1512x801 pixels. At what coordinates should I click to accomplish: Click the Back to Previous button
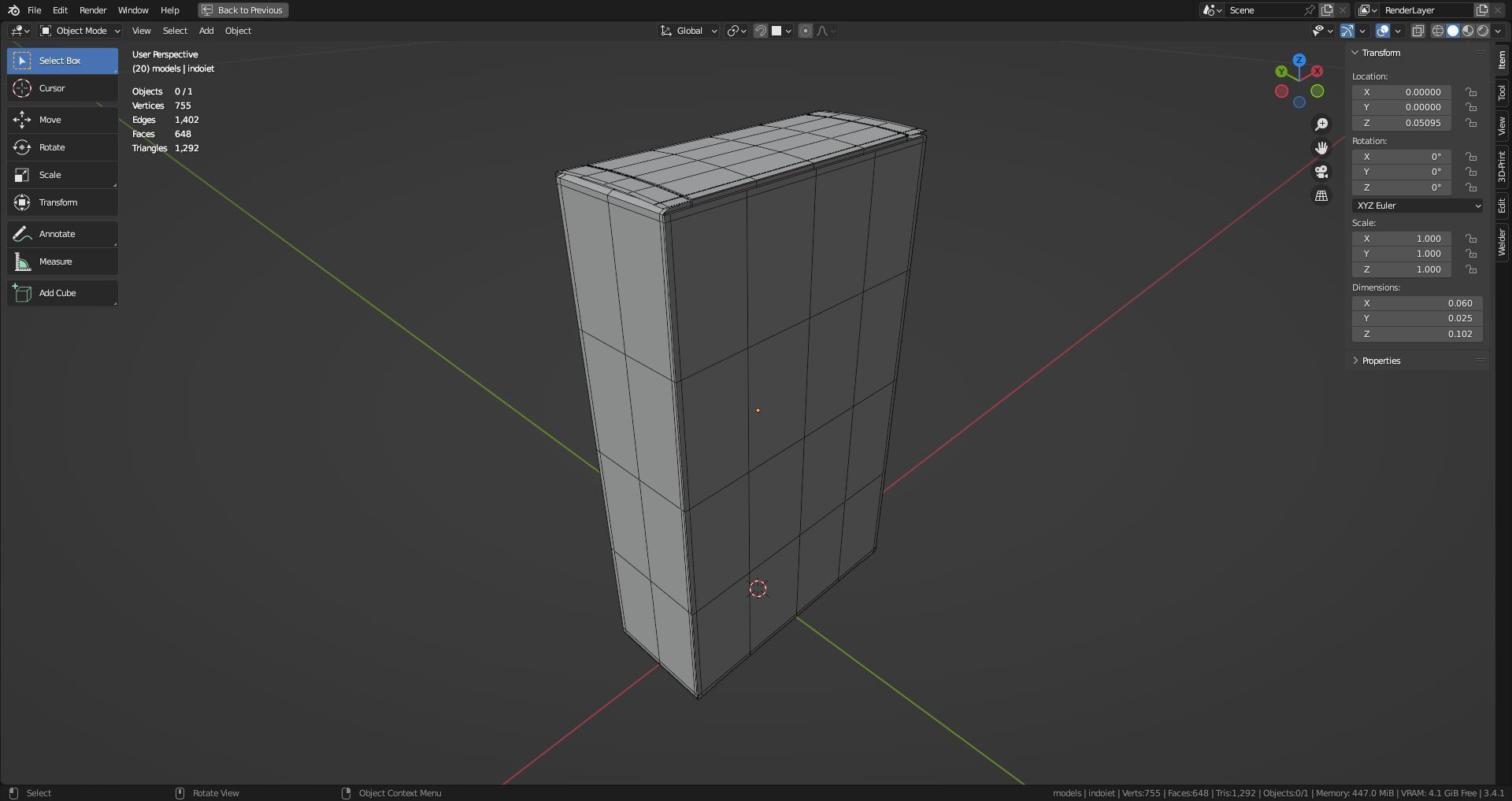tap(243, 10)
